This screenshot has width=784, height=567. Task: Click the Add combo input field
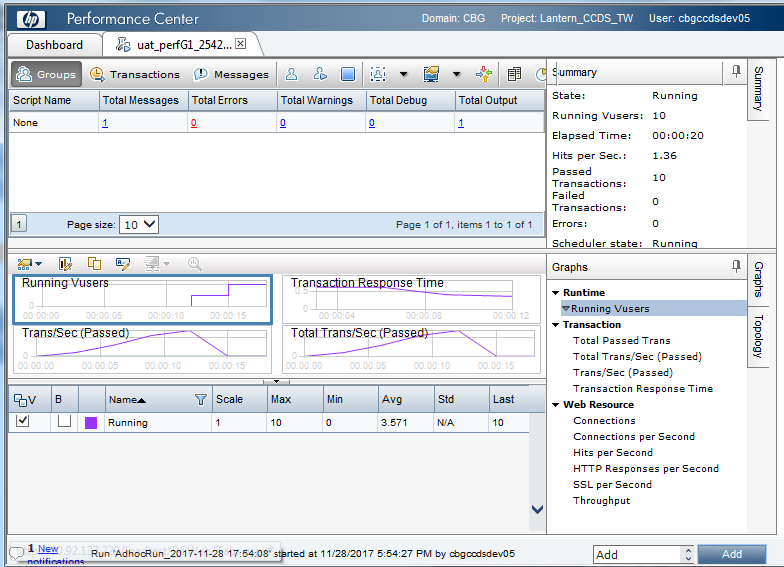(637, 554)
